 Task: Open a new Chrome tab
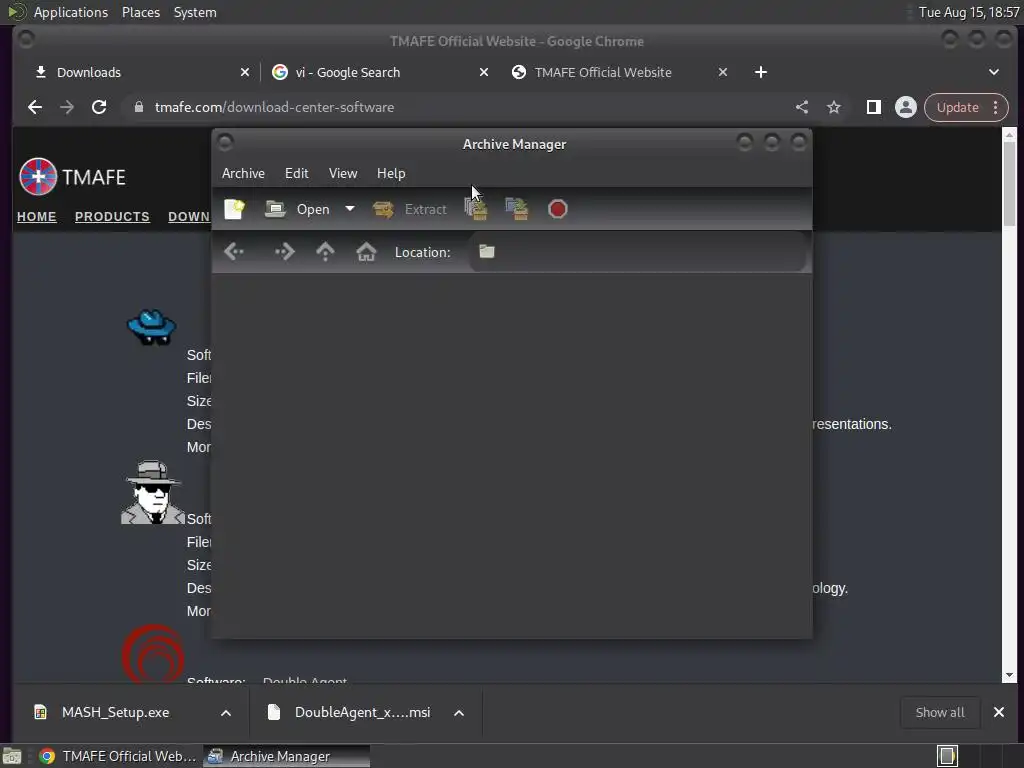[x=761, y=72]
